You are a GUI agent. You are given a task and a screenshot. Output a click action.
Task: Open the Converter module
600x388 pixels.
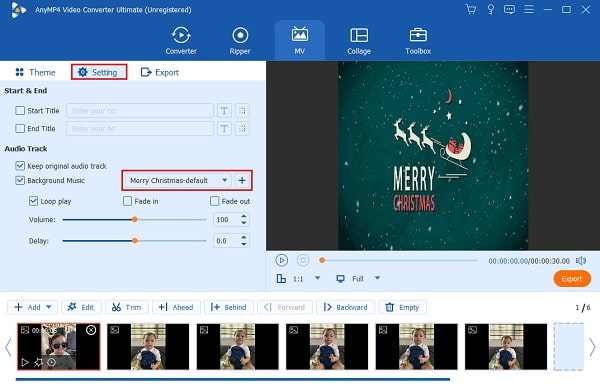(x=181, y=41)
